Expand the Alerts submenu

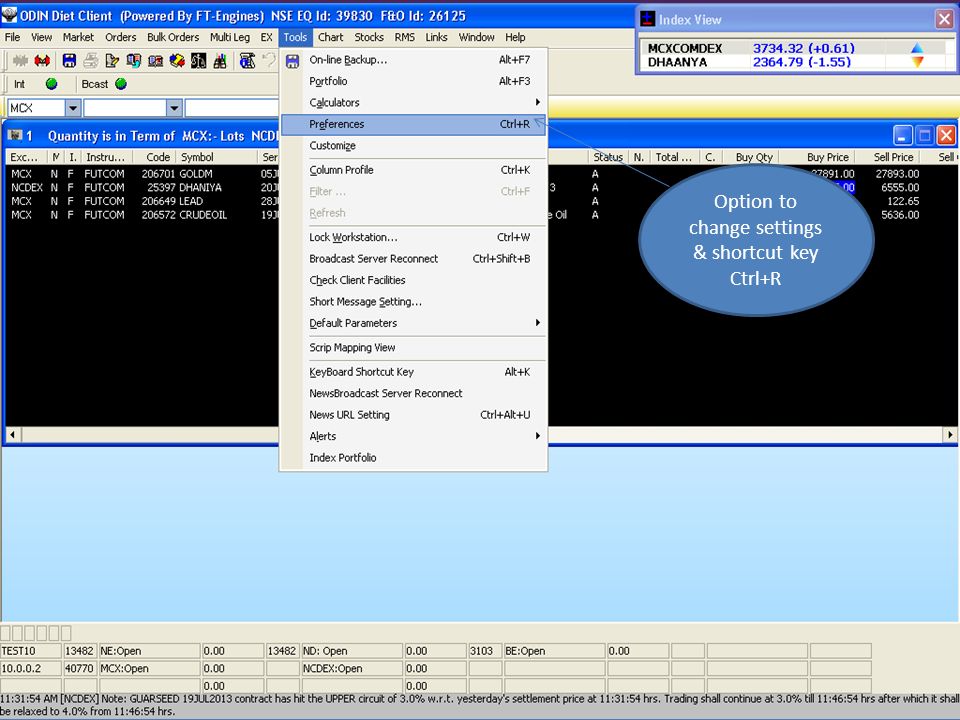(x=538, y=436)
